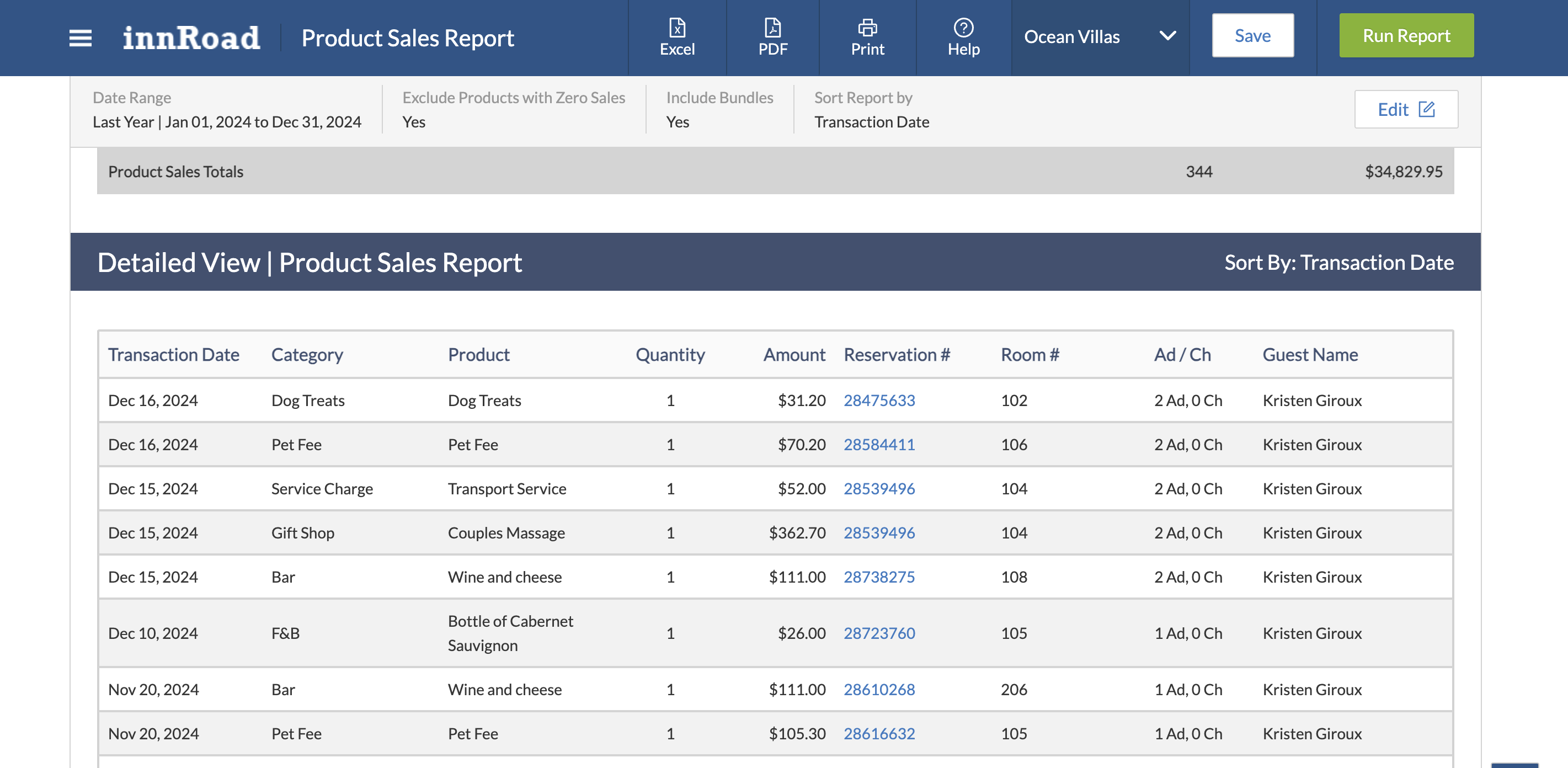Open reservation 28475633 link

(878, 401)
